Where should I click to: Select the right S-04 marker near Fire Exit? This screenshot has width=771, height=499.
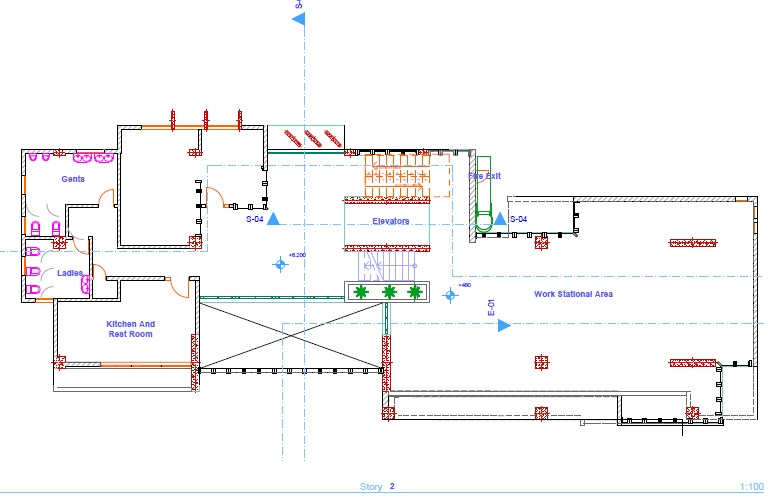[502, 219]
